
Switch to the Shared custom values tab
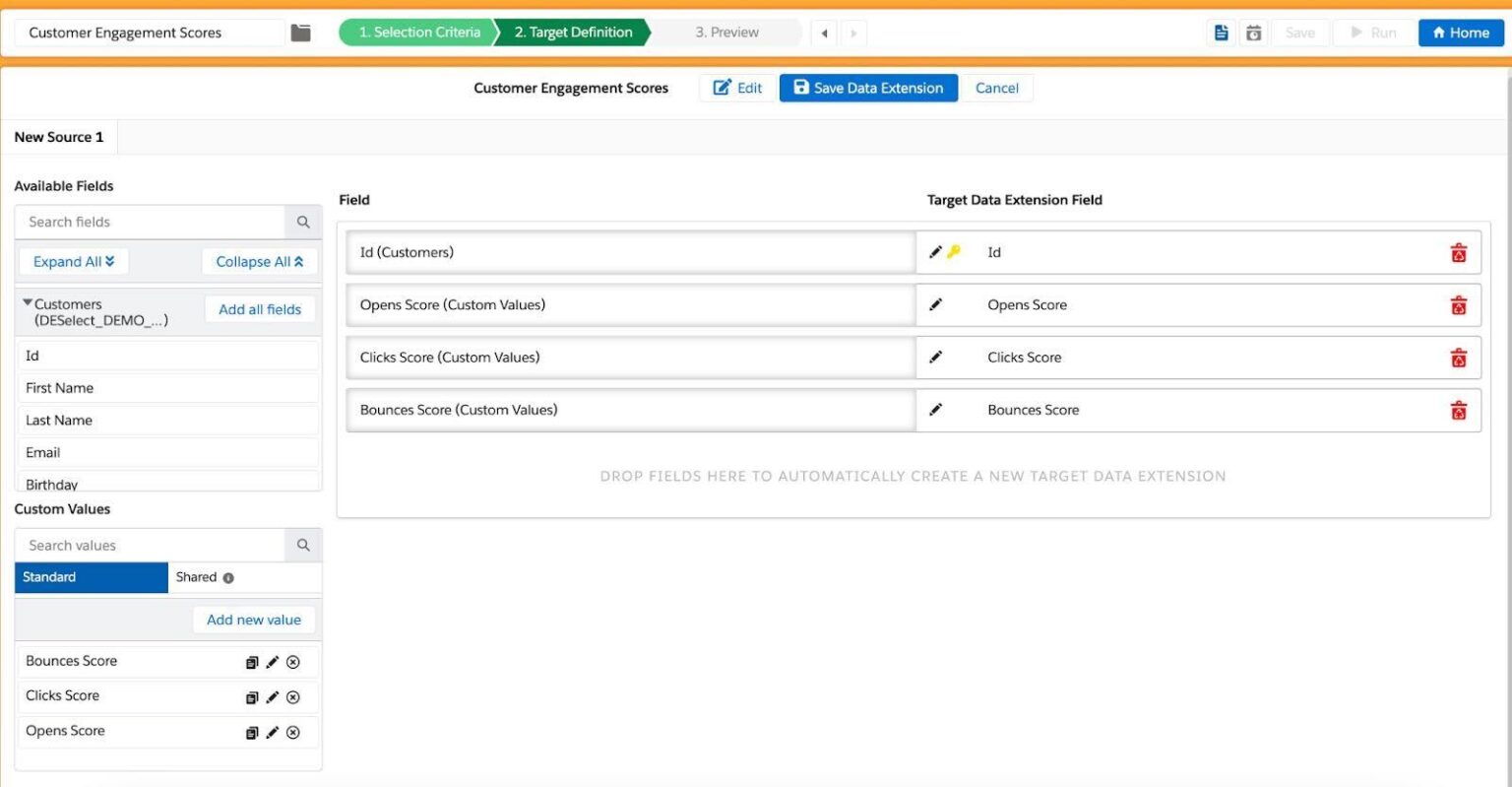(197, 577)
